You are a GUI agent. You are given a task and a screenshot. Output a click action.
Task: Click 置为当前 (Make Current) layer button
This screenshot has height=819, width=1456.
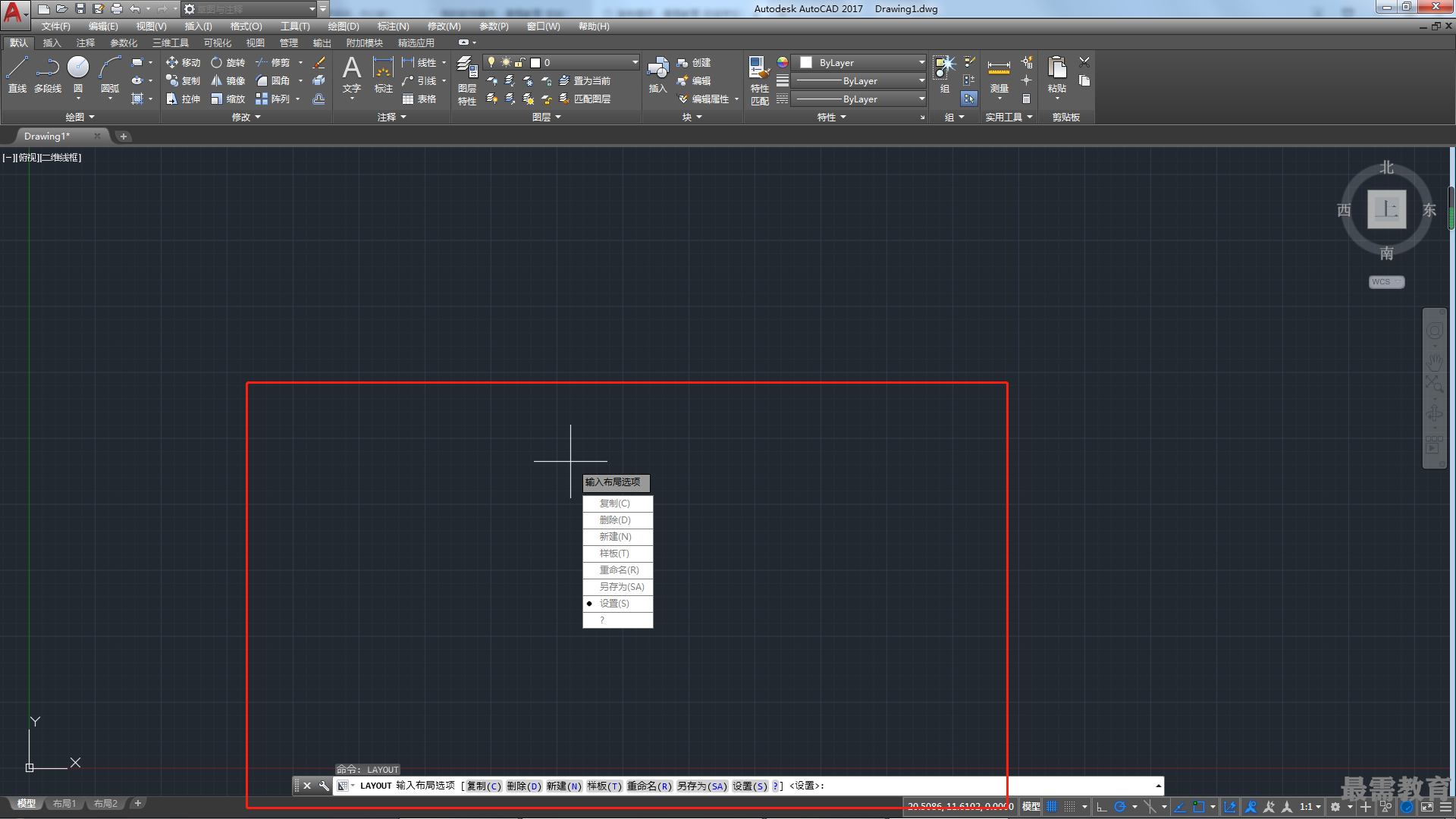point(585,80)
